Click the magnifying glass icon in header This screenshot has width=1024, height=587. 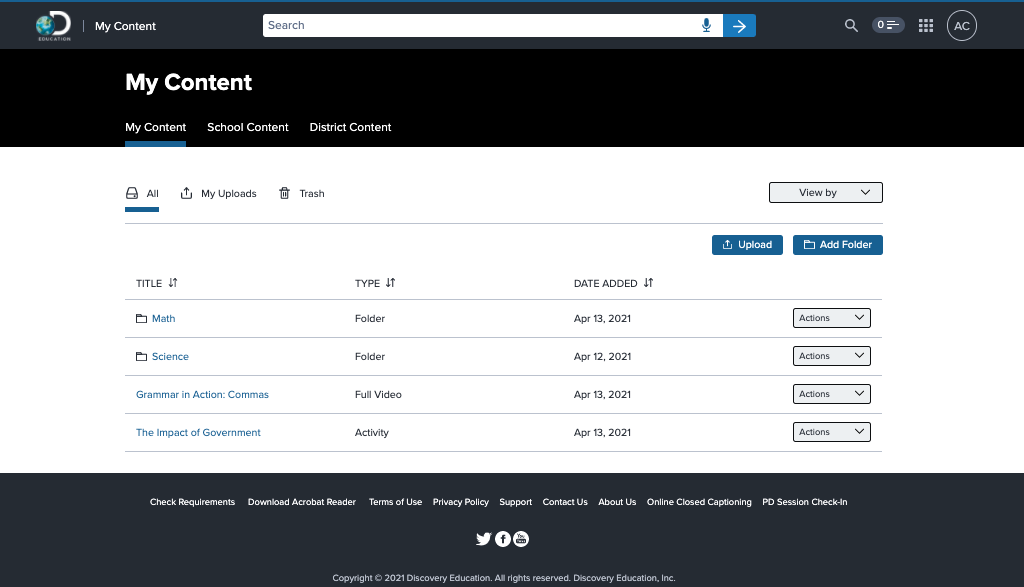click(851, 26)
